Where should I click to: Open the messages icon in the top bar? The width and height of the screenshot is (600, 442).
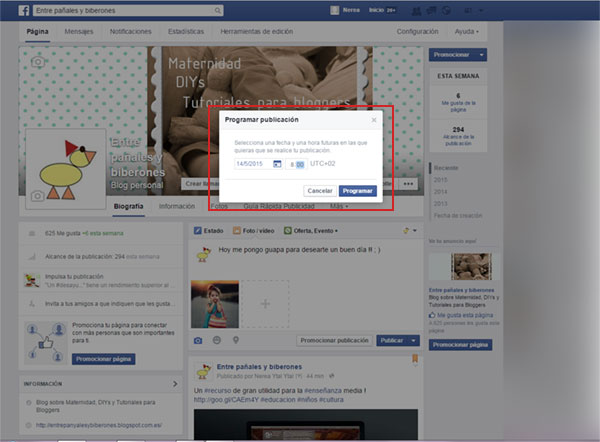431,11
